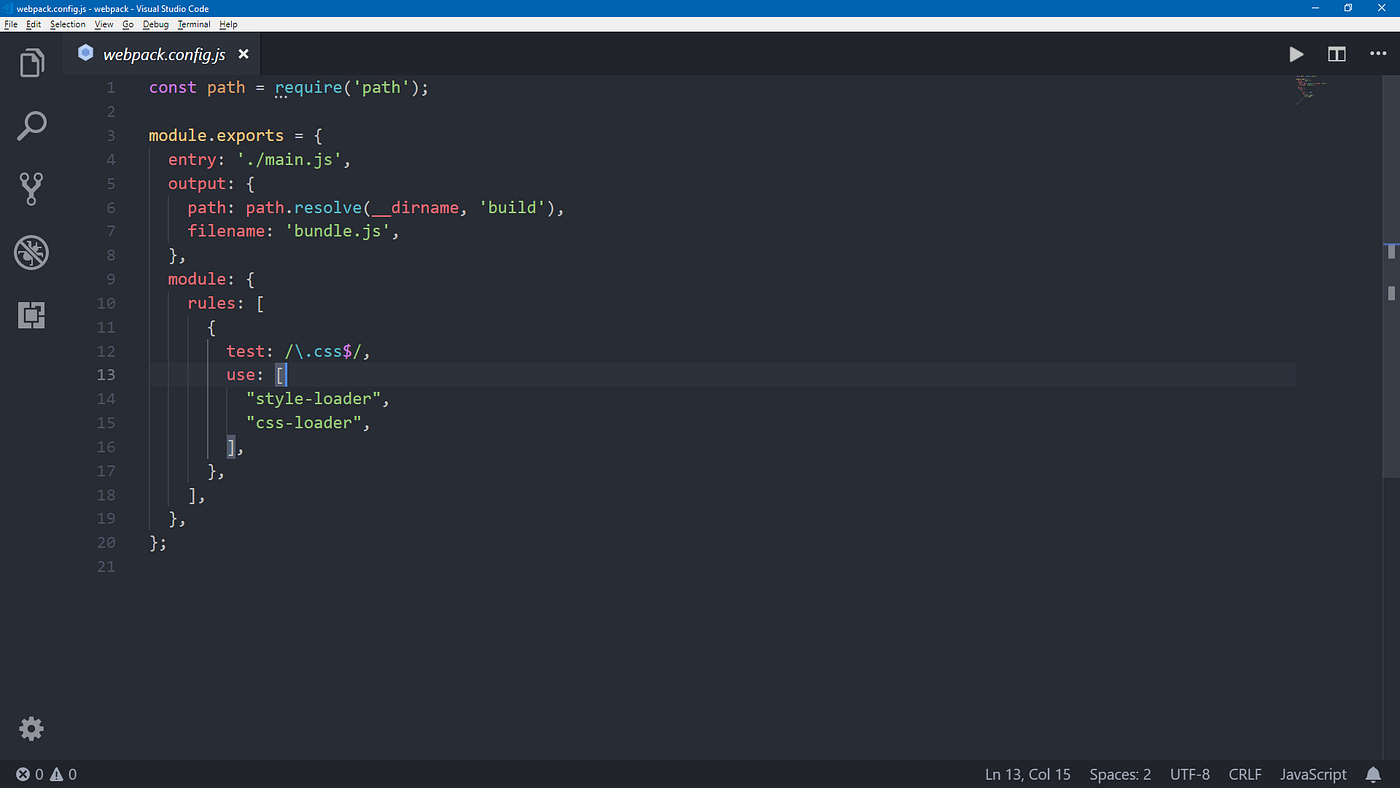Click the editor minimap
Image resolution: width=1400 pixels, height=788 pixels.
[1310, 90]
